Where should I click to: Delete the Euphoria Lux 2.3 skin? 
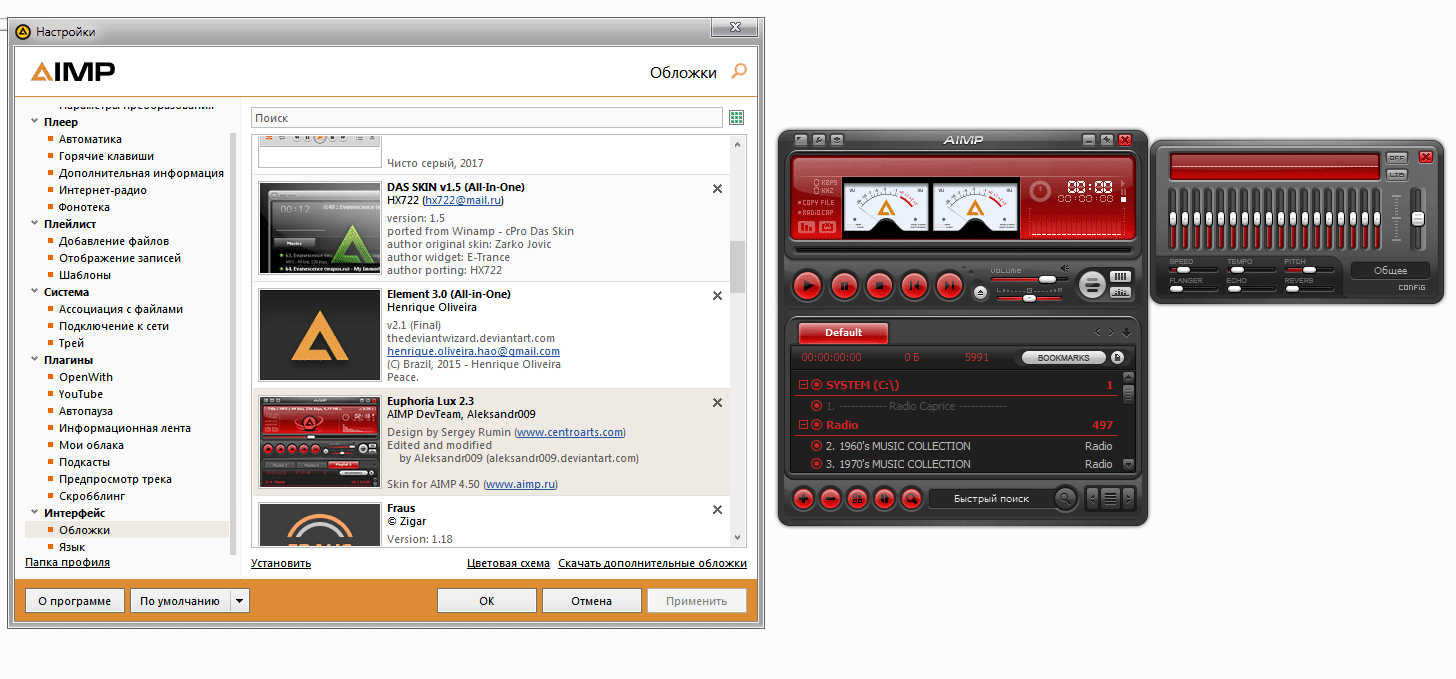point(717,402)
